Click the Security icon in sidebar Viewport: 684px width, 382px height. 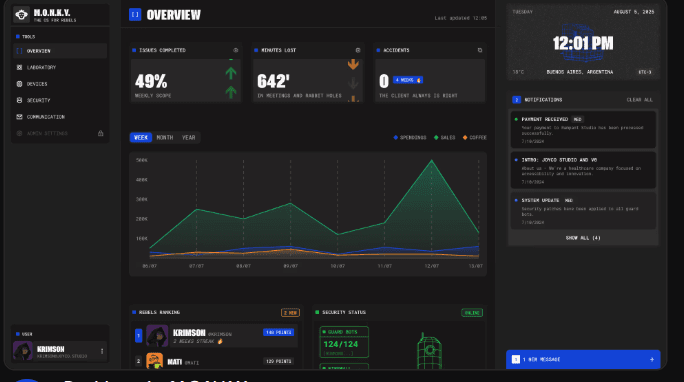click(19, 100)
